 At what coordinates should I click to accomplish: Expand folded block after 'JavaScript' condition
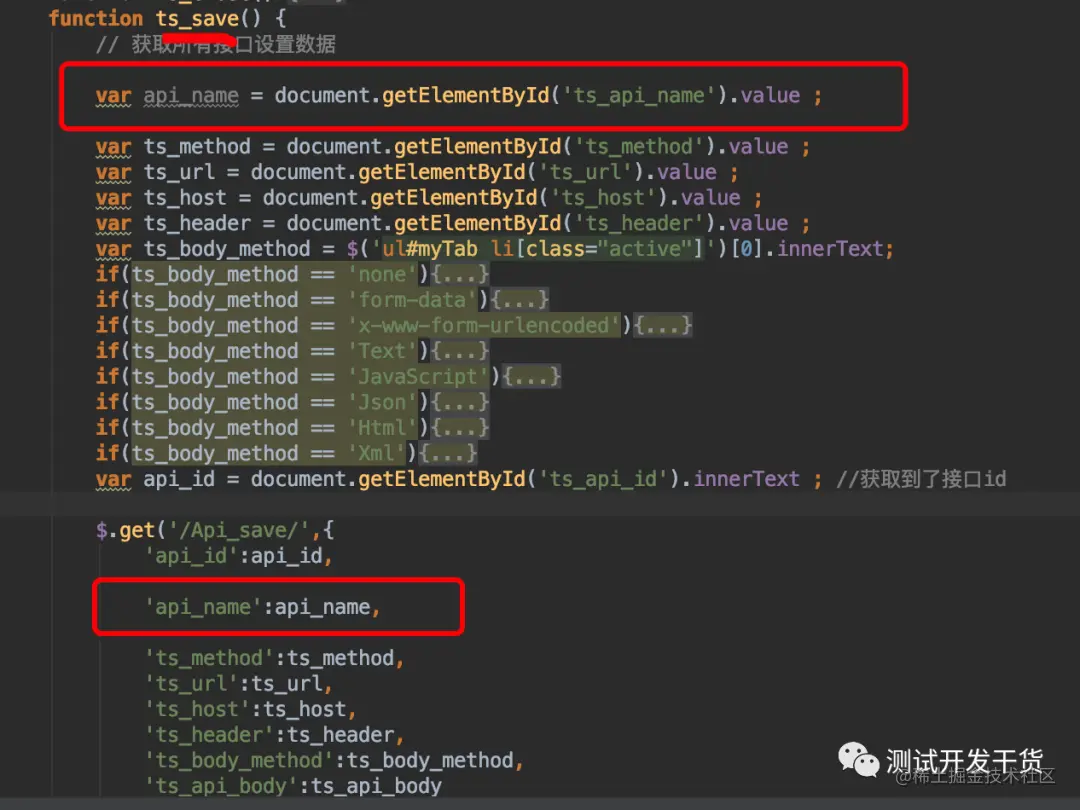532,377
